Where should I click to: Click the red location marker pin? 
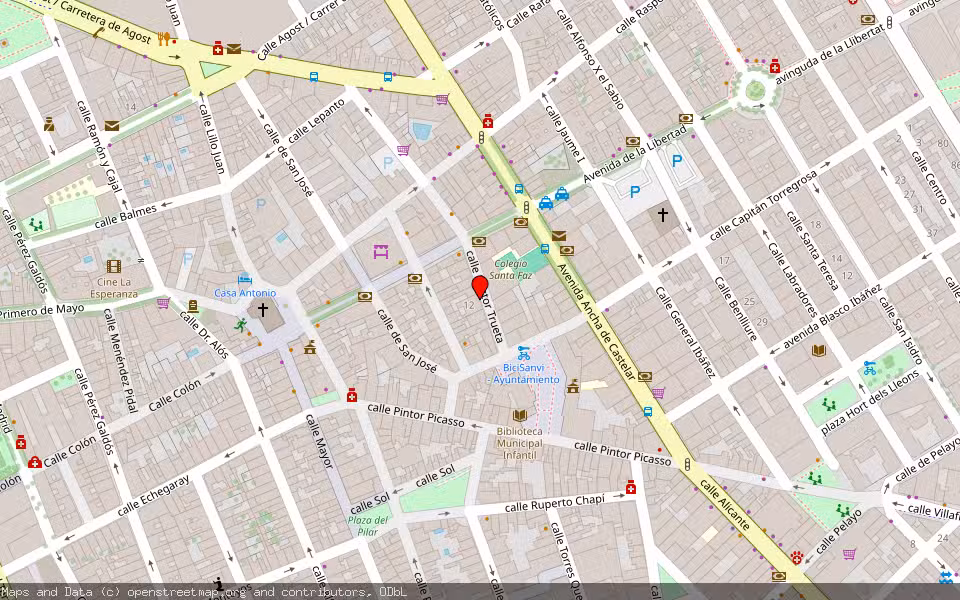[481, 287]
